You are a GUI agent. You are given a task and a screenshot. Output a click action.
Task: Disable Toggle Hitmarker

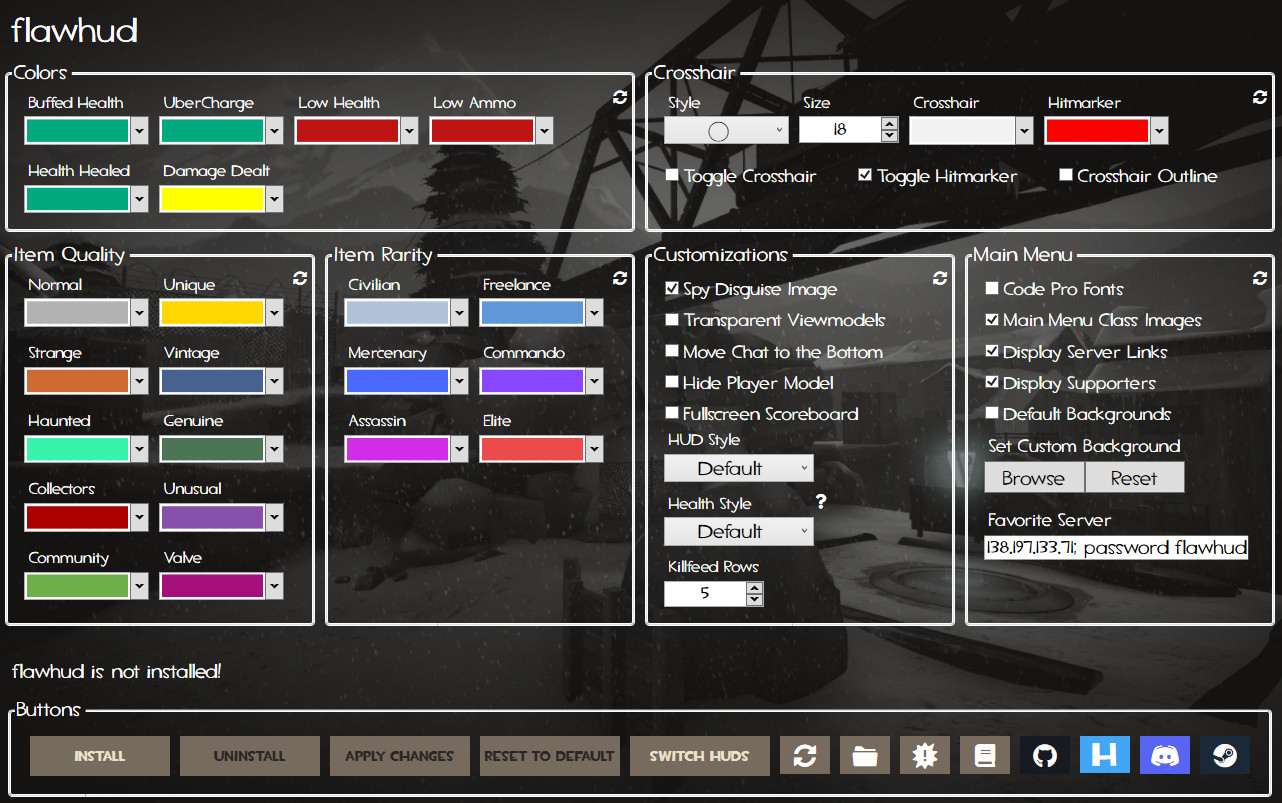point(865,175)
